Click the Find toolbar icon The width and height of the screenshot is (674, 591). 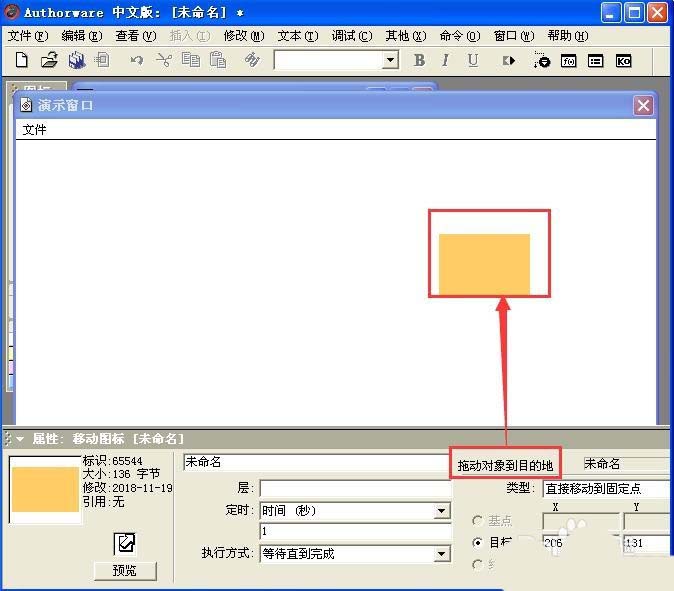(252, 60)
